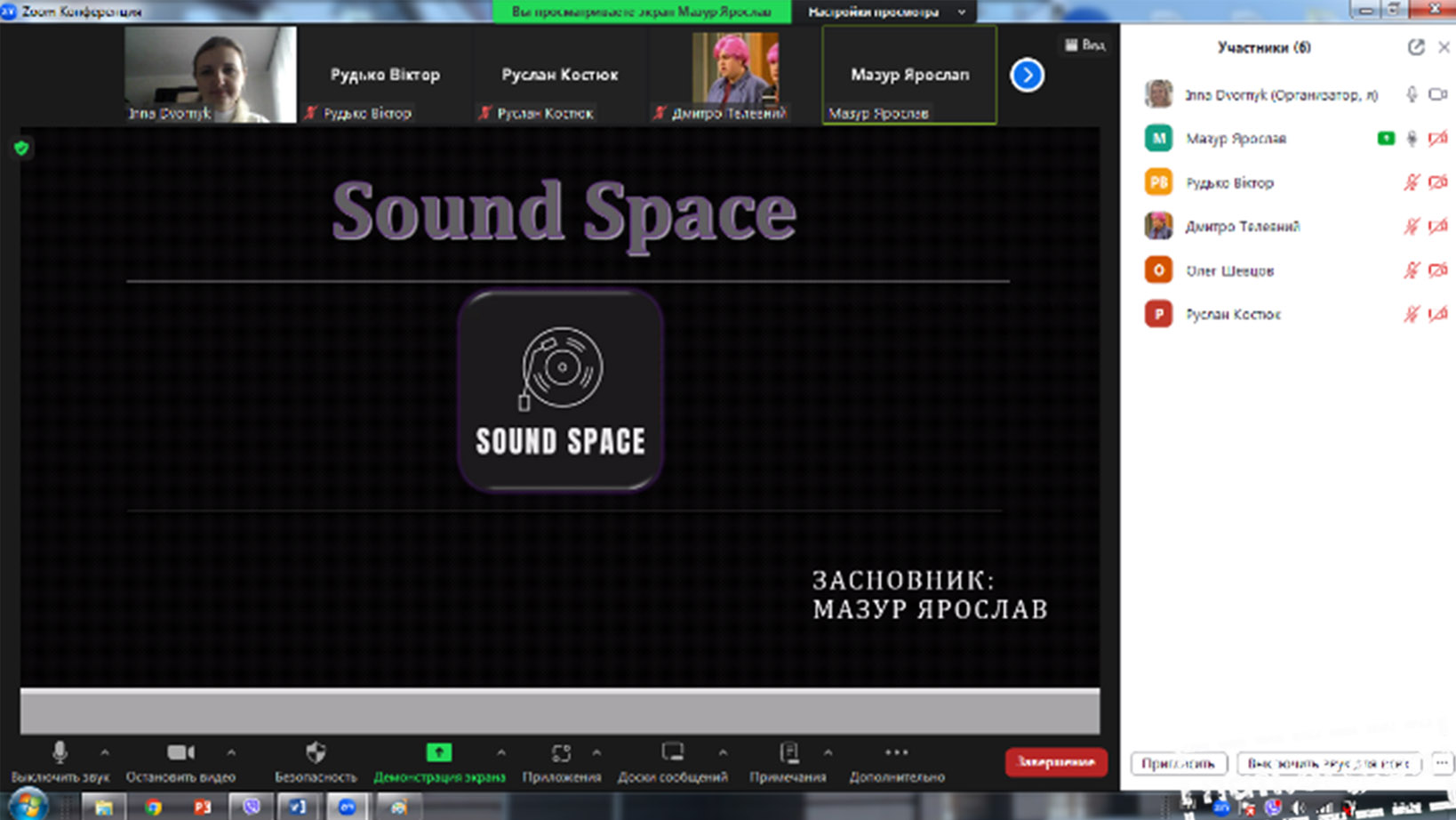Close the Участники panel
Image resolution: width=1456 pixels, height=820 pixels.
(1444, 47)
